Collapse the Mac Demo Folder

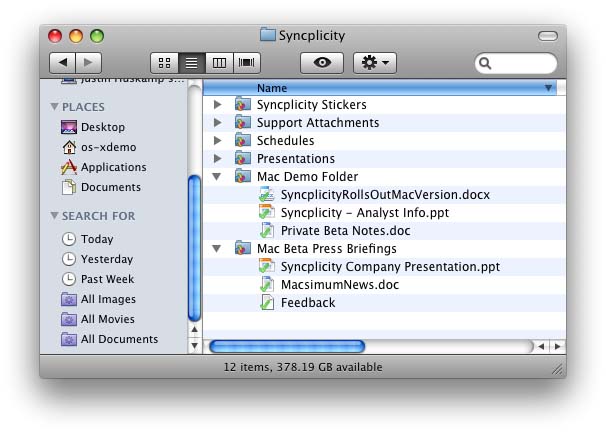(x=217, y=177)
